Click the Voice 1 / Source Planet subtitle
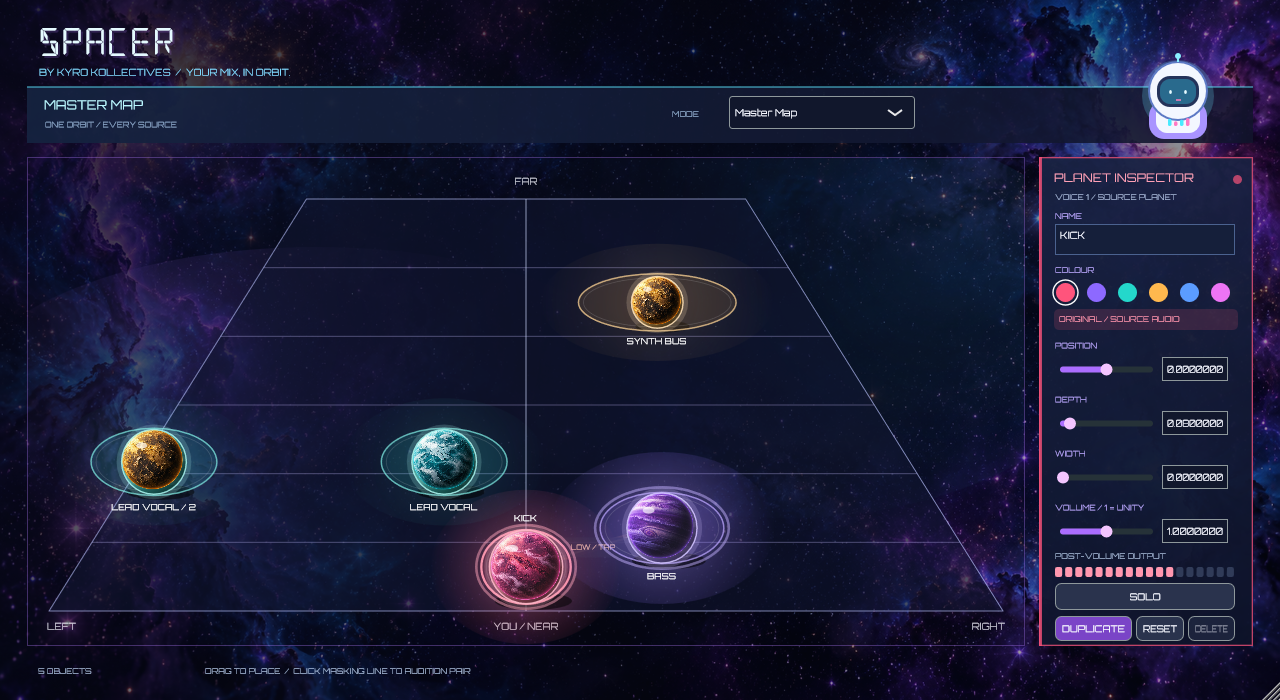 tap(1116, 197)
